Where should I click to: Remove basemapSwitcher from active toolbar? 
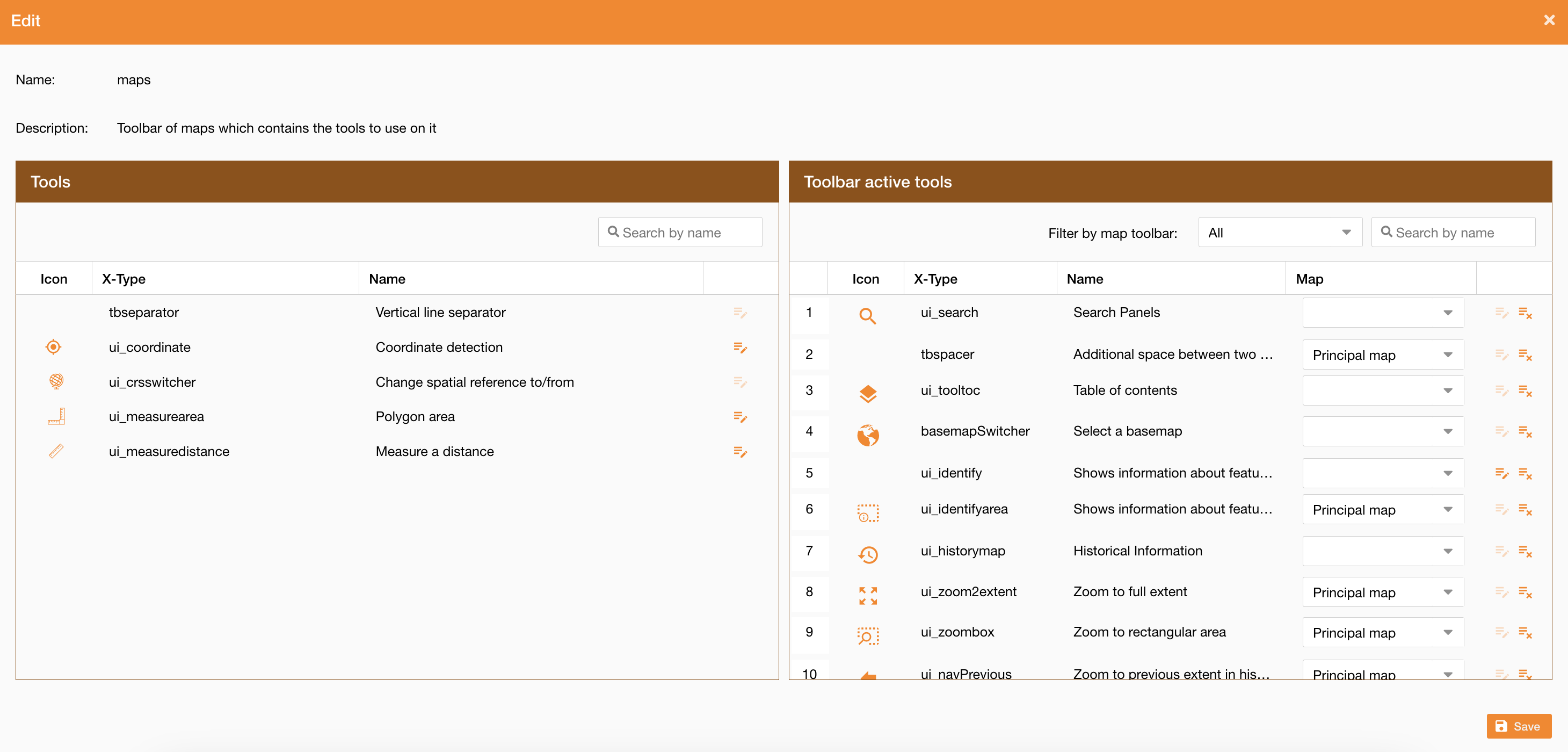1526,432
